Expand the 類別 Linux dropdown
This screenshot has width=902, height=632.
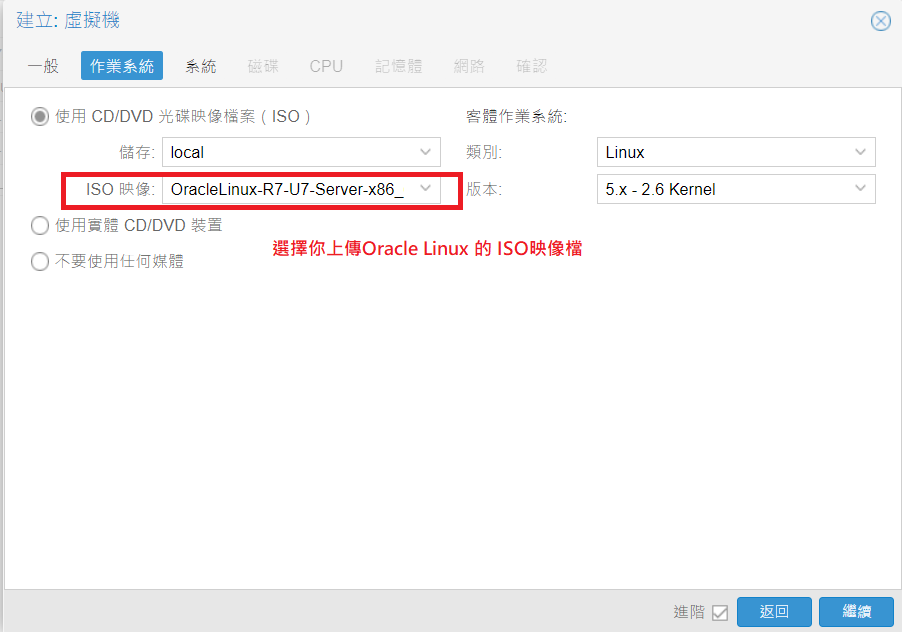861,153
